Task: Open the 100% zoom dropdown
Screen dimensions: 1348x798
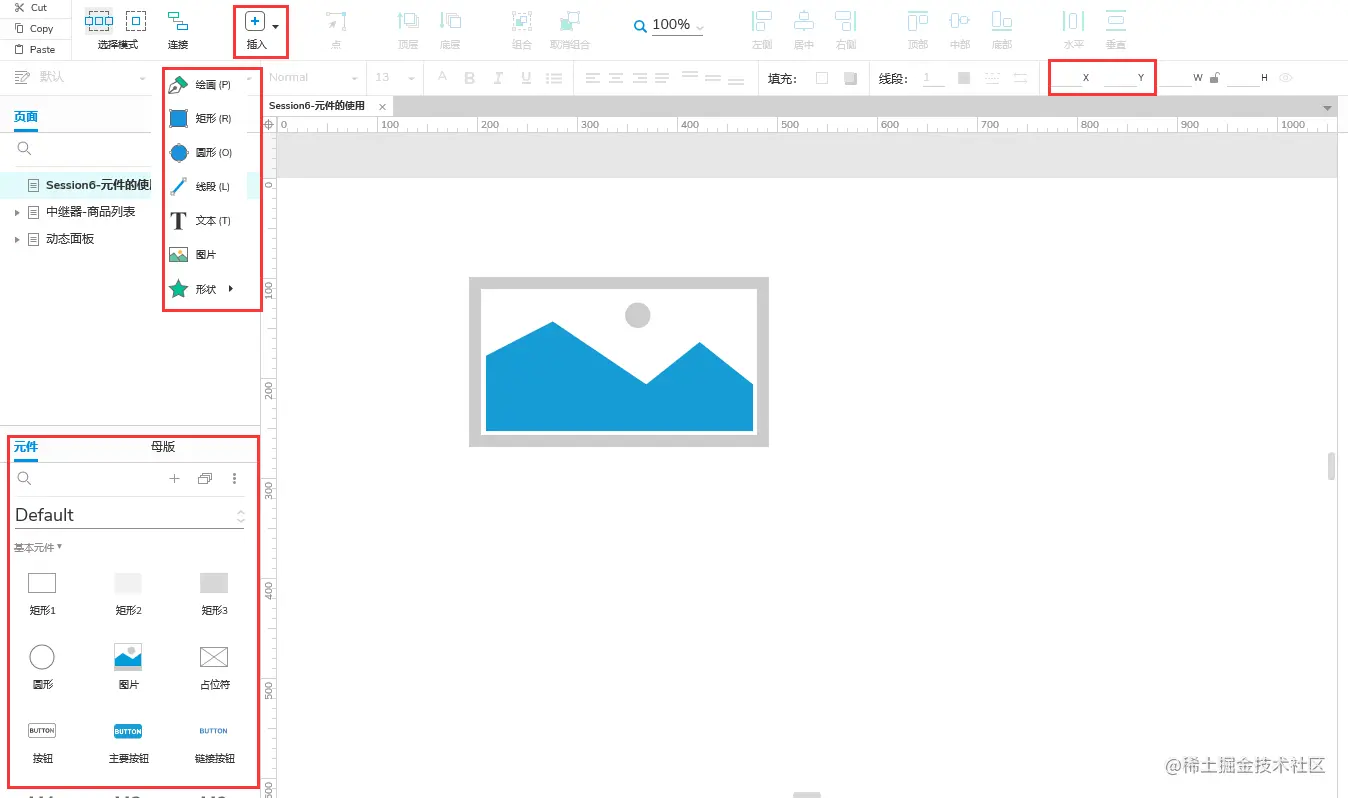Action: [698, 27]
